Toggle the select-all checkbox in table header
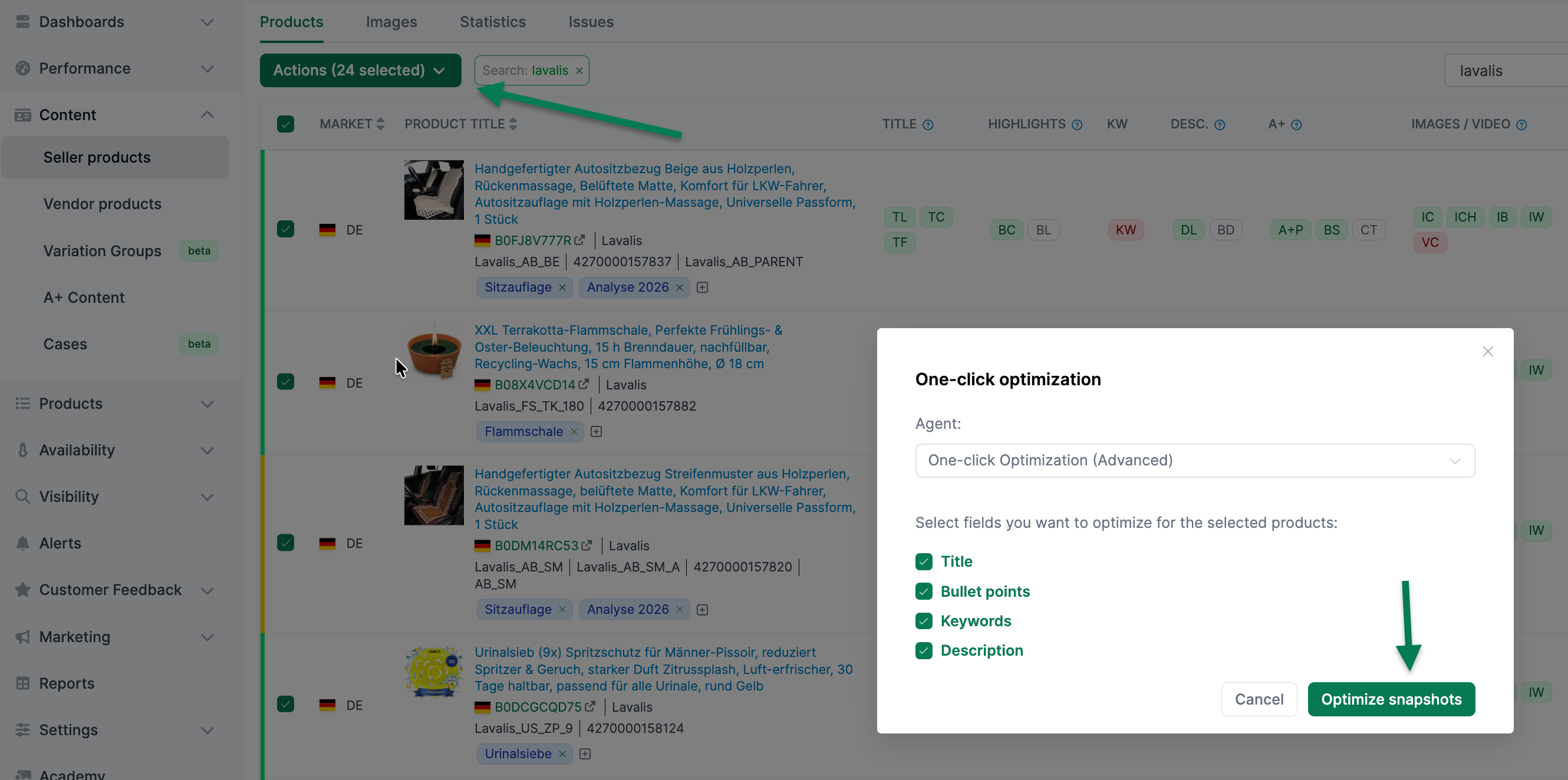Viewport: 1568px width, 780px height. 285,124
